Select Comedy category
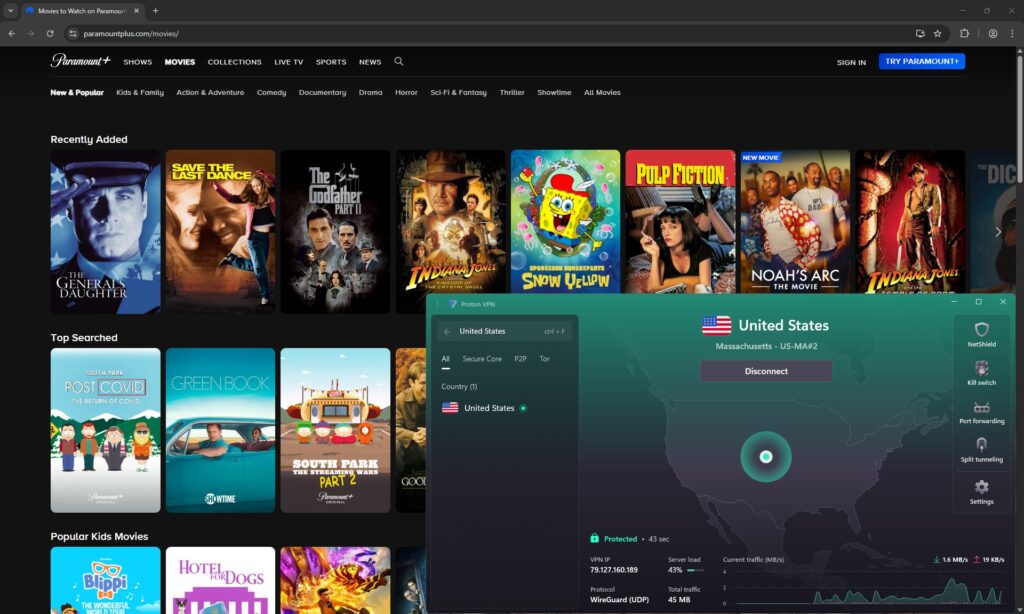The image size is (1024, 614). 272,93
